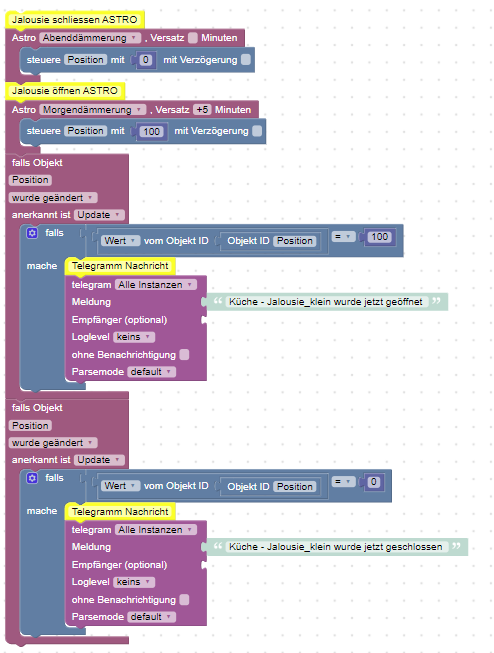Select 'Alle Instanzen' dropdown in first telegram block
The height and width of the screenshot is (653, 494).
[155, 285]
